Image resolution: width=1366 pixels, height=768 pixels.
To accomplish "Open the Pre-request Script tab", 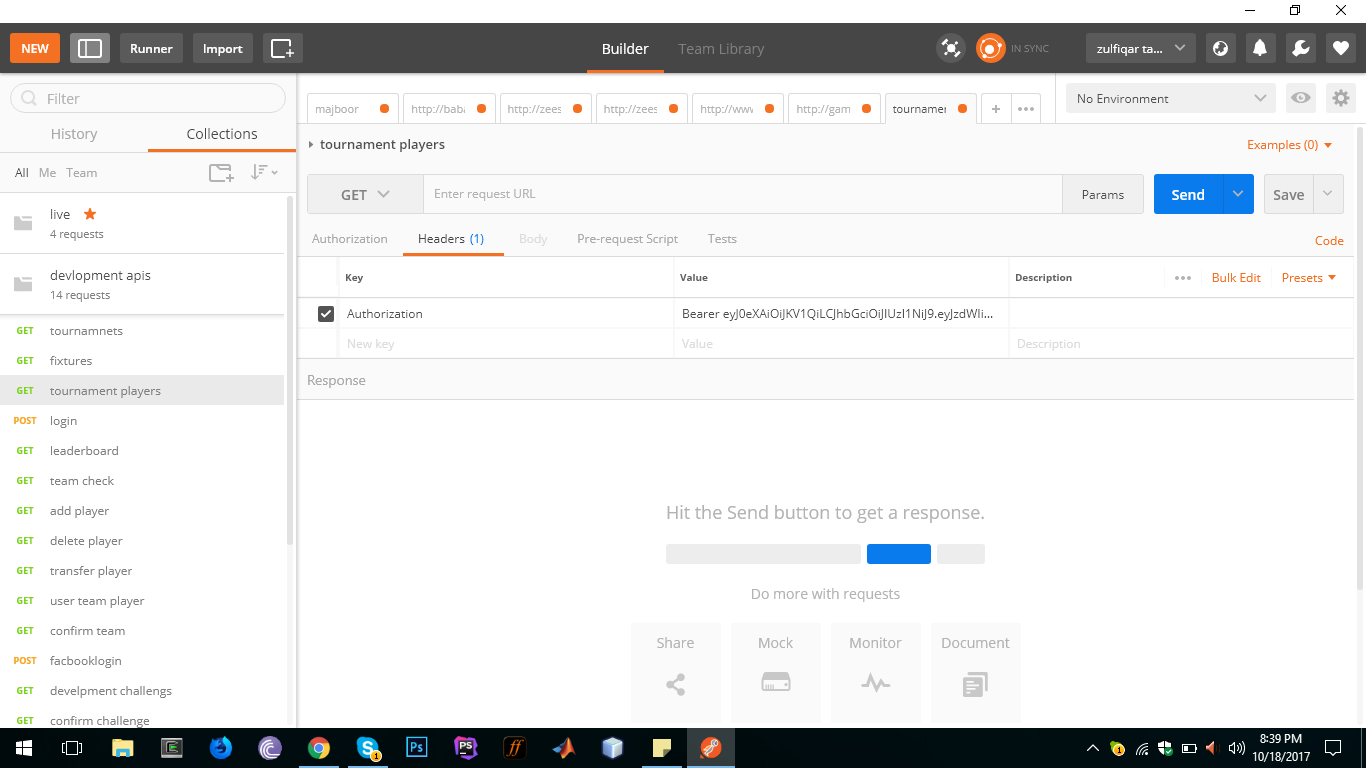I will click(x=627, y=239).
